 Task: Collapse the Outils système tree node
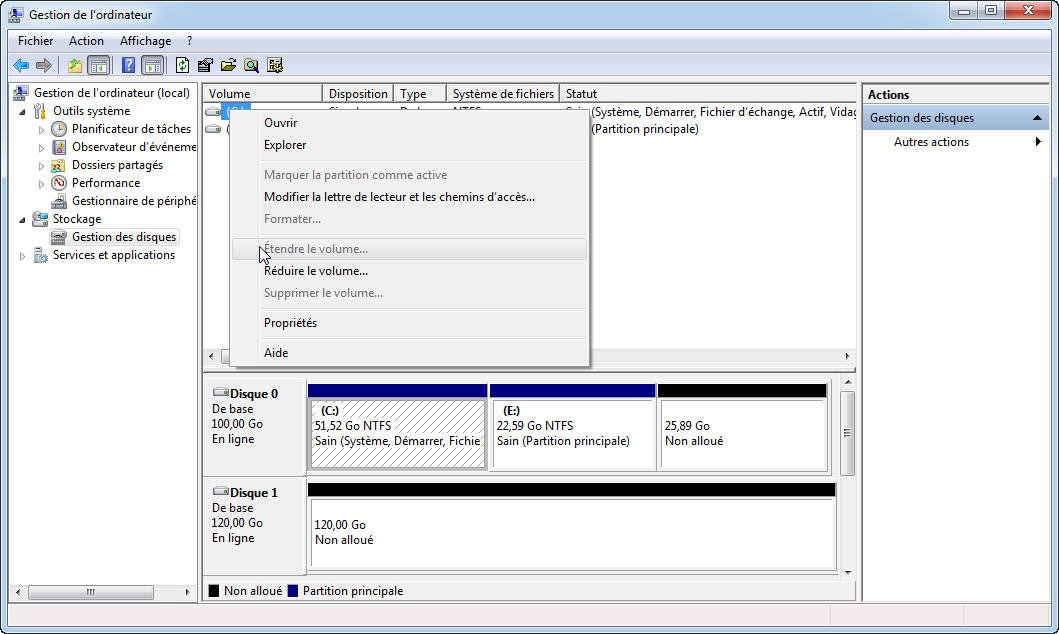tap(22, 112)
